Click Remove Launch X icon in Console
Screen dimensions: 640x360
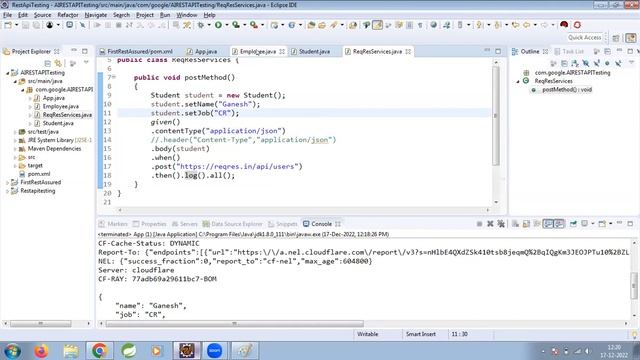[x=490, y=224]
